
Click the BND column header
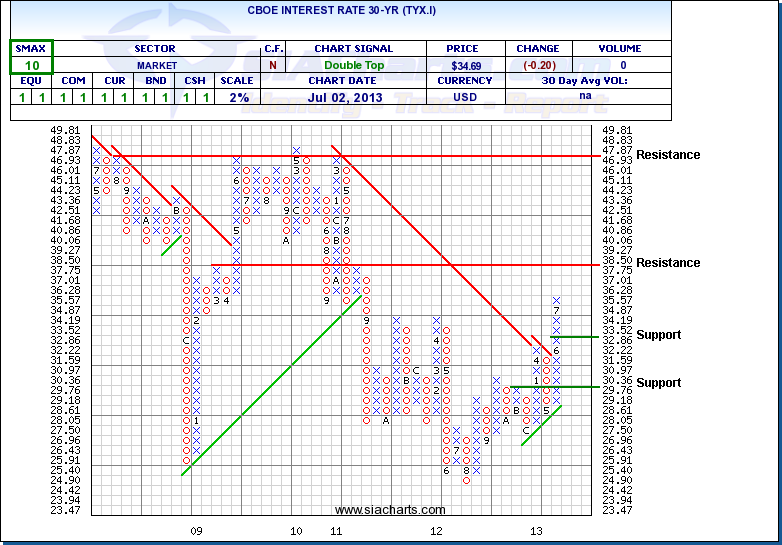[x=155, y=81]
